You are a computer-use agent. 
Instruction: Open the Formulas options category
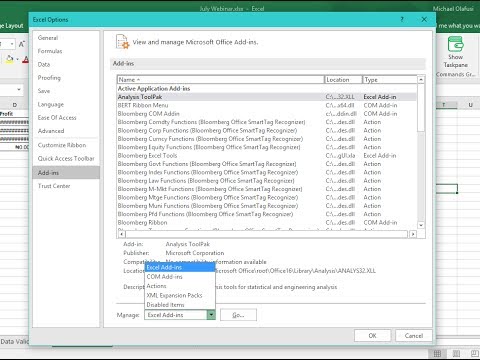[66, 51]
